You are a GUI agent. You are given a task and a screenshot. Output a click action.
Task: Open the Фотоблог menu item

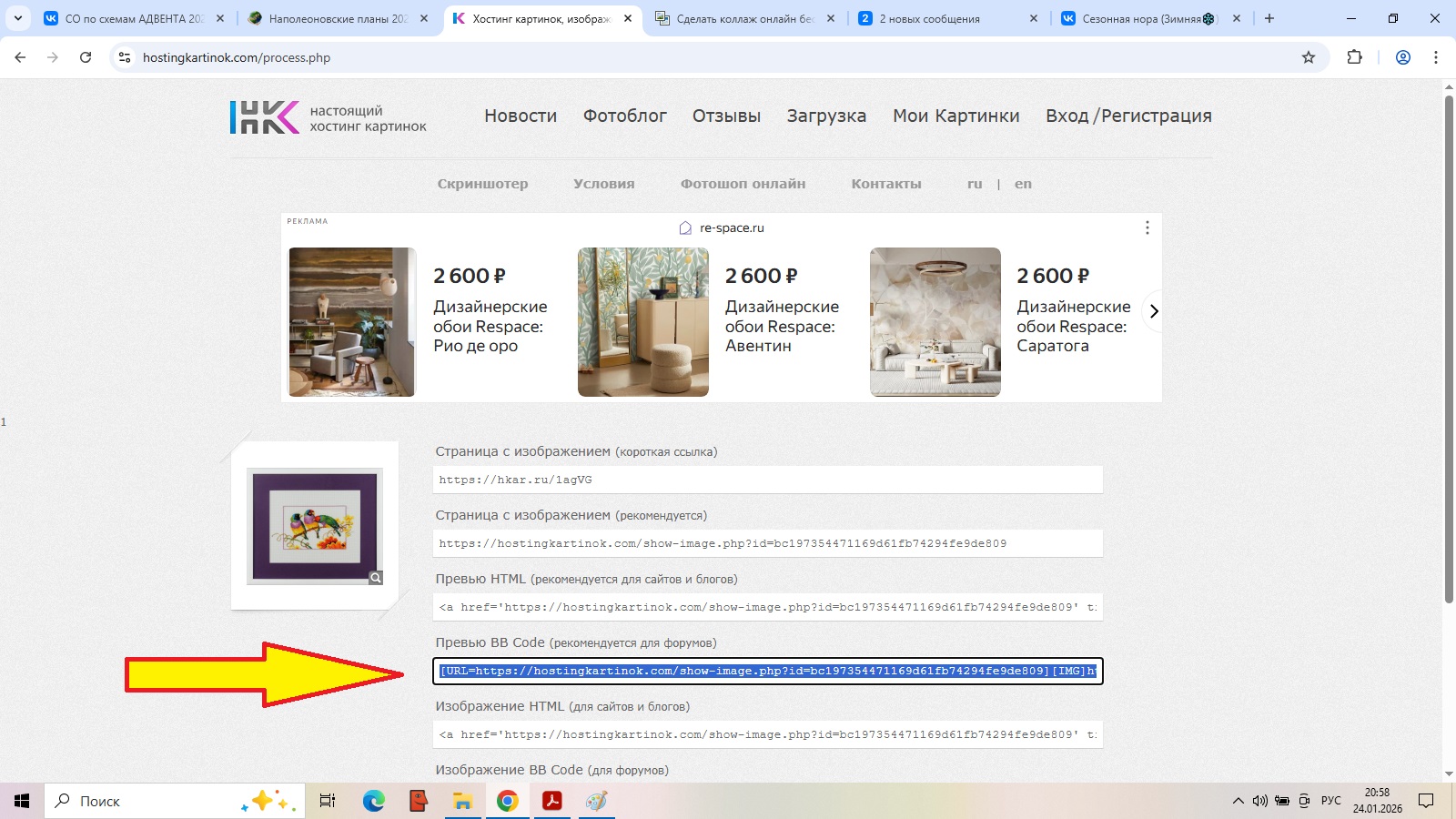pyautogui.click(x=625, y=116)
